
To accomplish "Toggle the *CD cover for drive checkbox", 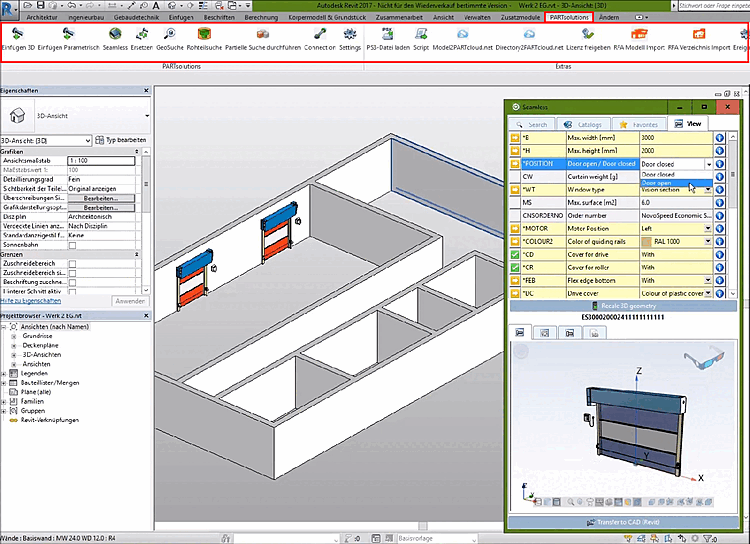I will 515,255.
